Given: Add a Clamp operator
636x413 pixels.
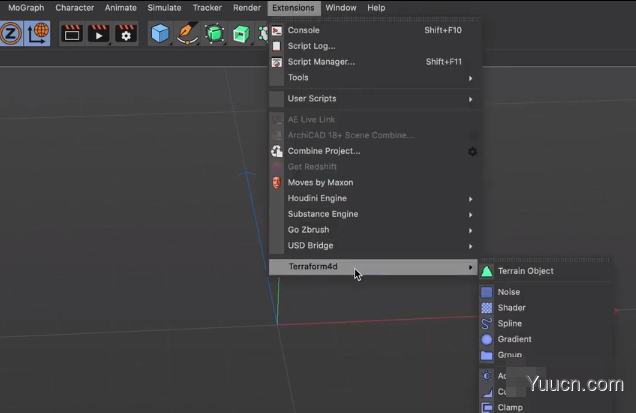Looking at the screenshot, I should coord(545,407).
